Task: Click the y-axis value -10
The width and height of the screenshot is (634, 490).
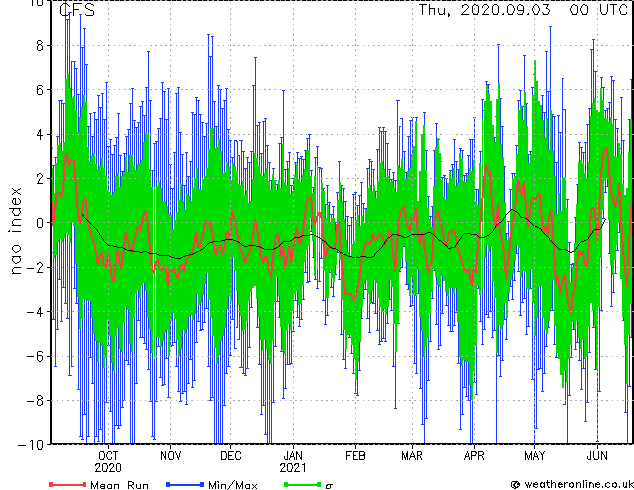Action: click(x=31, y=445)
